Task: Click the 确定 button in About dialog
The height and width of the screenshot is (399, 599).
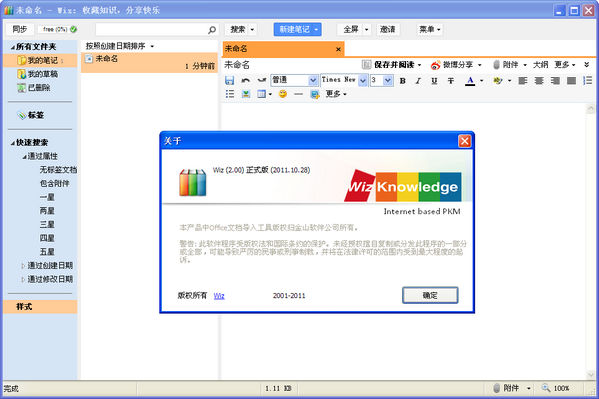Action: (x=430, y=295)
